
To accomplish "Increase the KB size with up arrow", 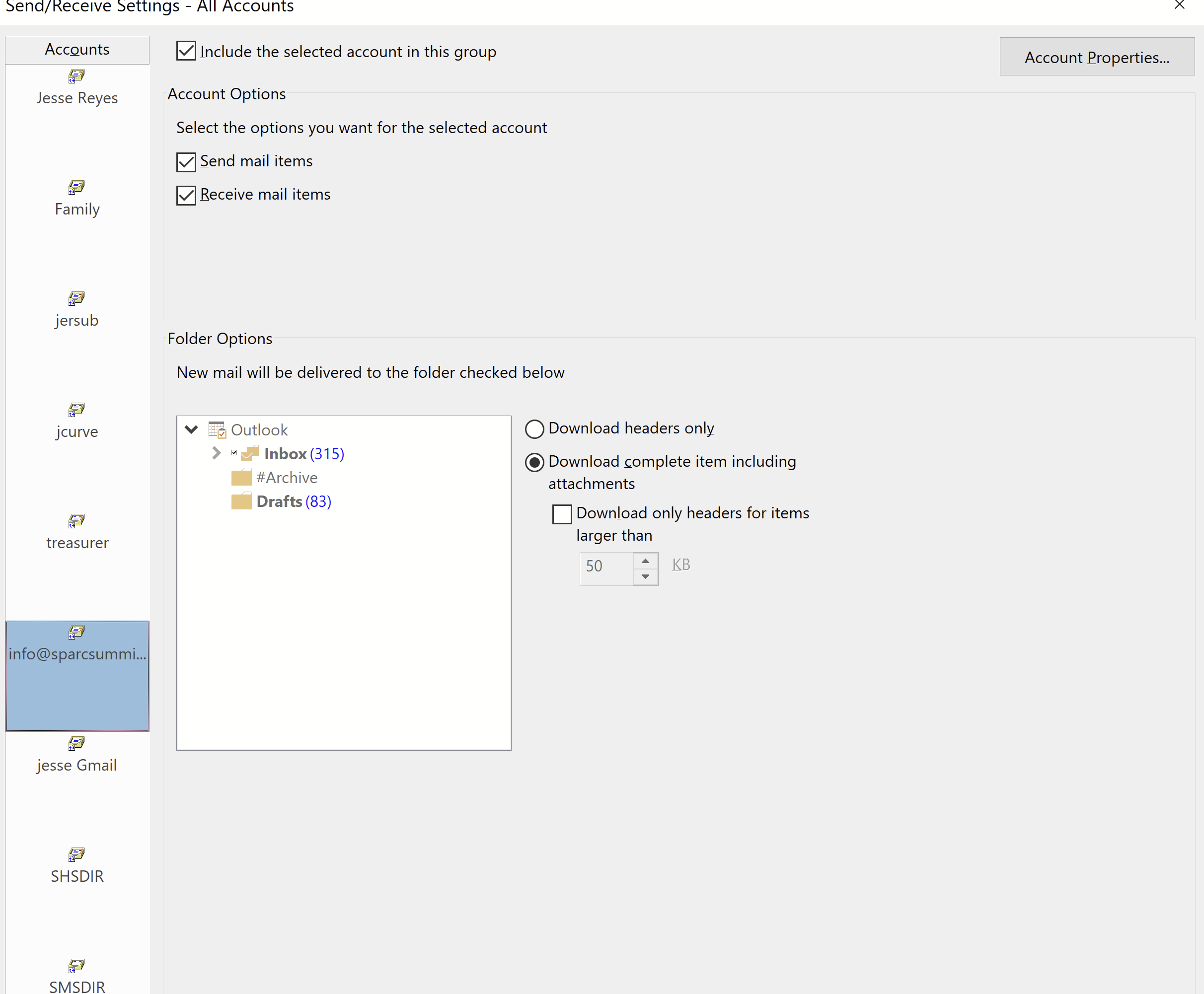I will click(646, 561).
